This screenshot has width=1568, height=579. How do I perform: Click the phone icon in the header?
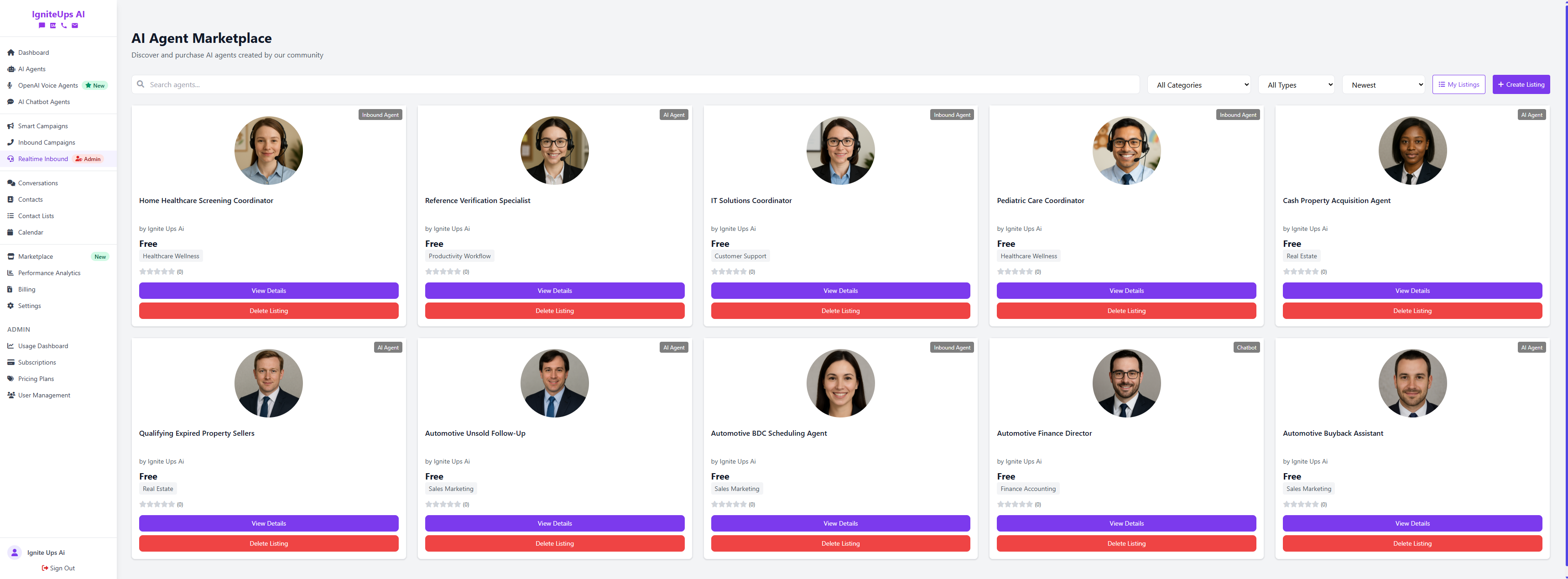pyautogui.click(x=64, y=26)
